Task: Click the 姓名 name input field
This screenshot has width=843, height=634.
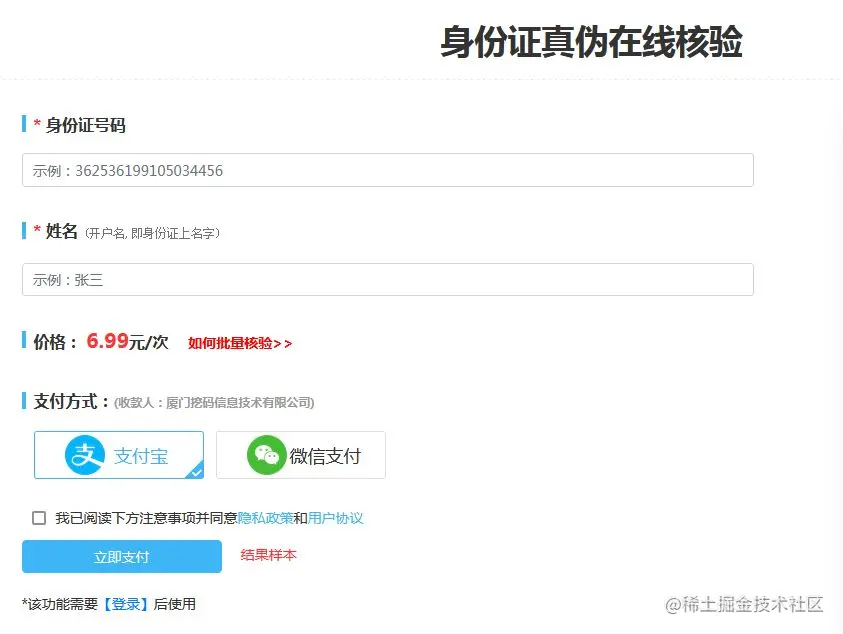Action: [x=388, y=279]
